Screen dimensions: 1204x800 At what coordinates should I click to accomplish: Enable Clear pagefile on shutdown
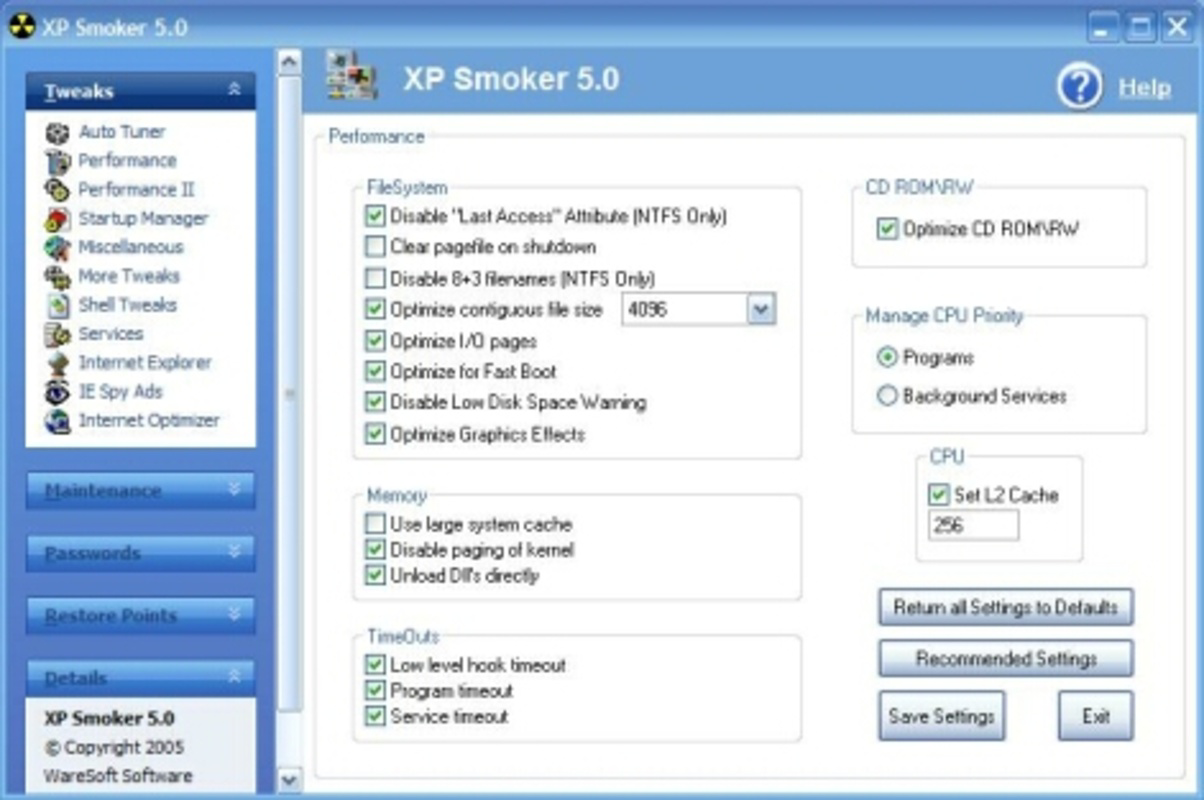374,248
